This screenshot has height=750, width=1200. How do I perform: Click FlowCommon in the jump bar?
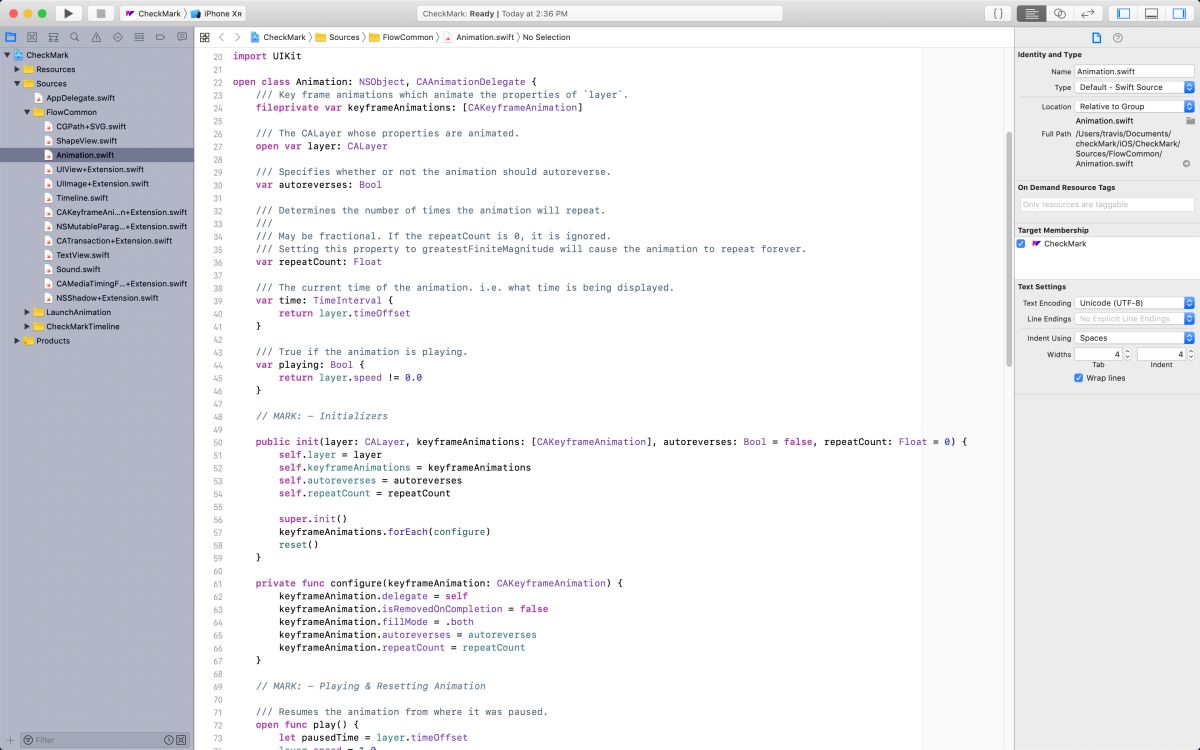[x=401, y=37]
